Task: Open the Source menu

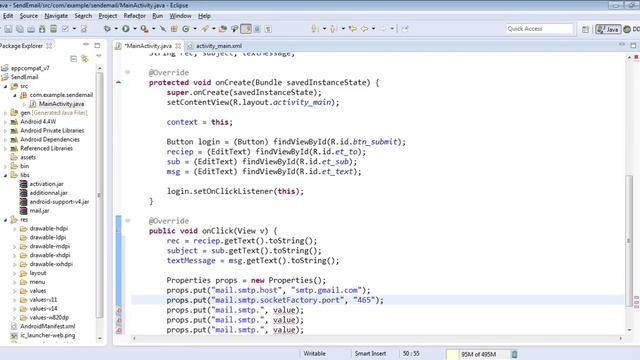Action: pyautogui.click(x=29, y=16)
